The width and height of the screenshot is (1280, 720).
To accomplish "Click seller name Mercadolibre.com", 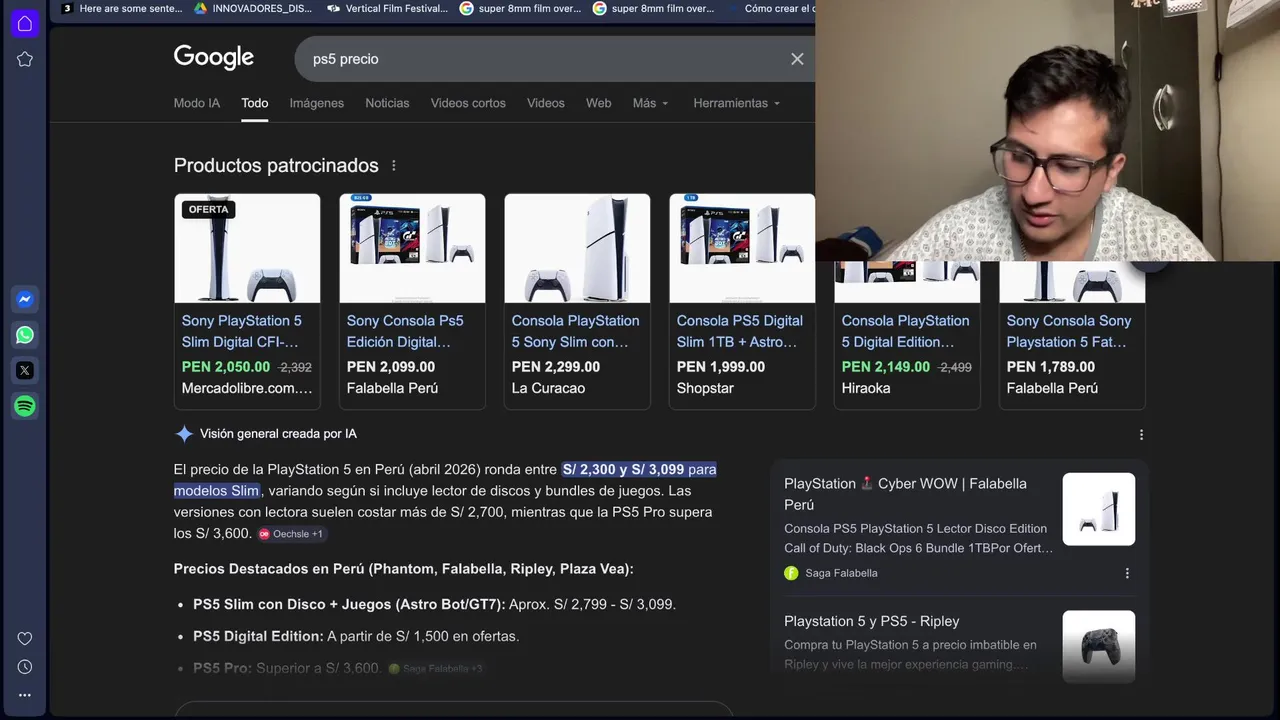I will (x=247, y=388).
